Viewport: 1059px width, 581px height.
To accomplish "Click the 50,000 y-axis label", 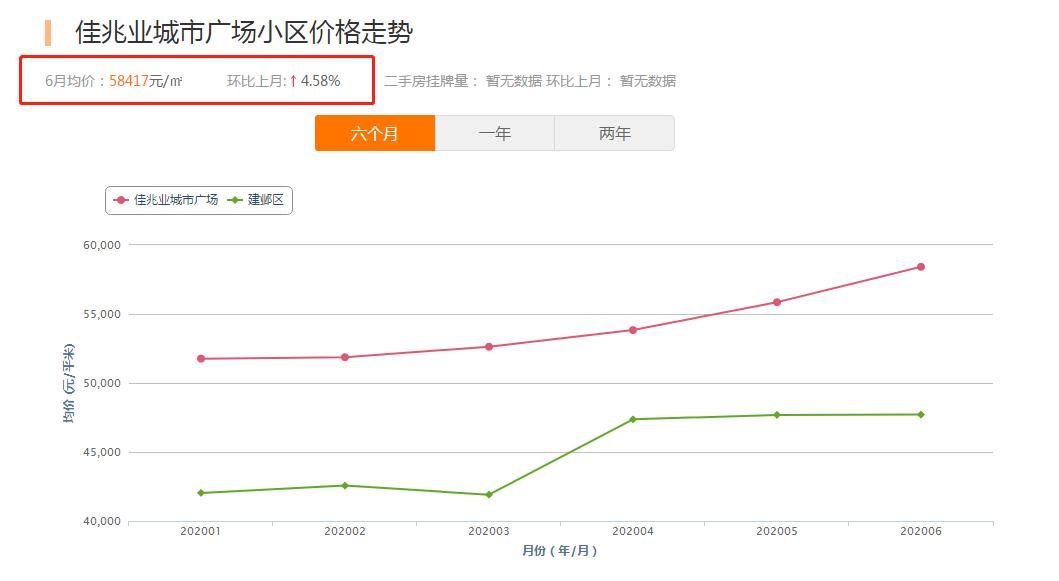I will click(102, 383).
